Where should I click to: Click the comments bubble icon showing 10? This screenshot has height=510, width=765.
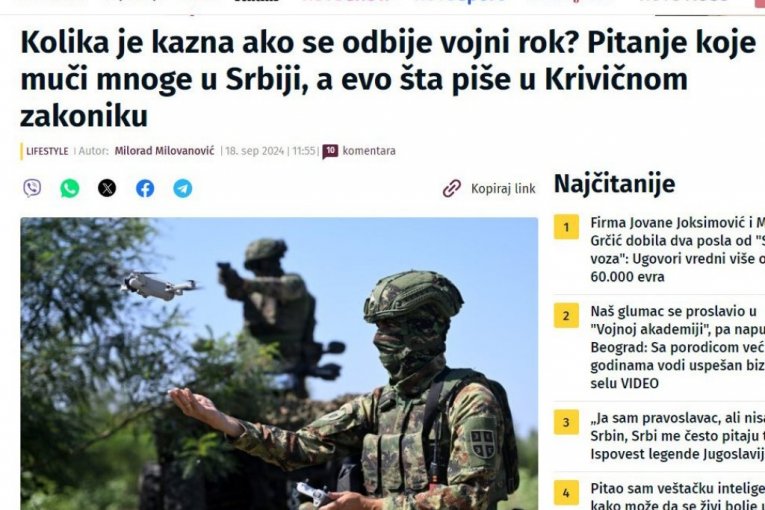click(330, 151)
